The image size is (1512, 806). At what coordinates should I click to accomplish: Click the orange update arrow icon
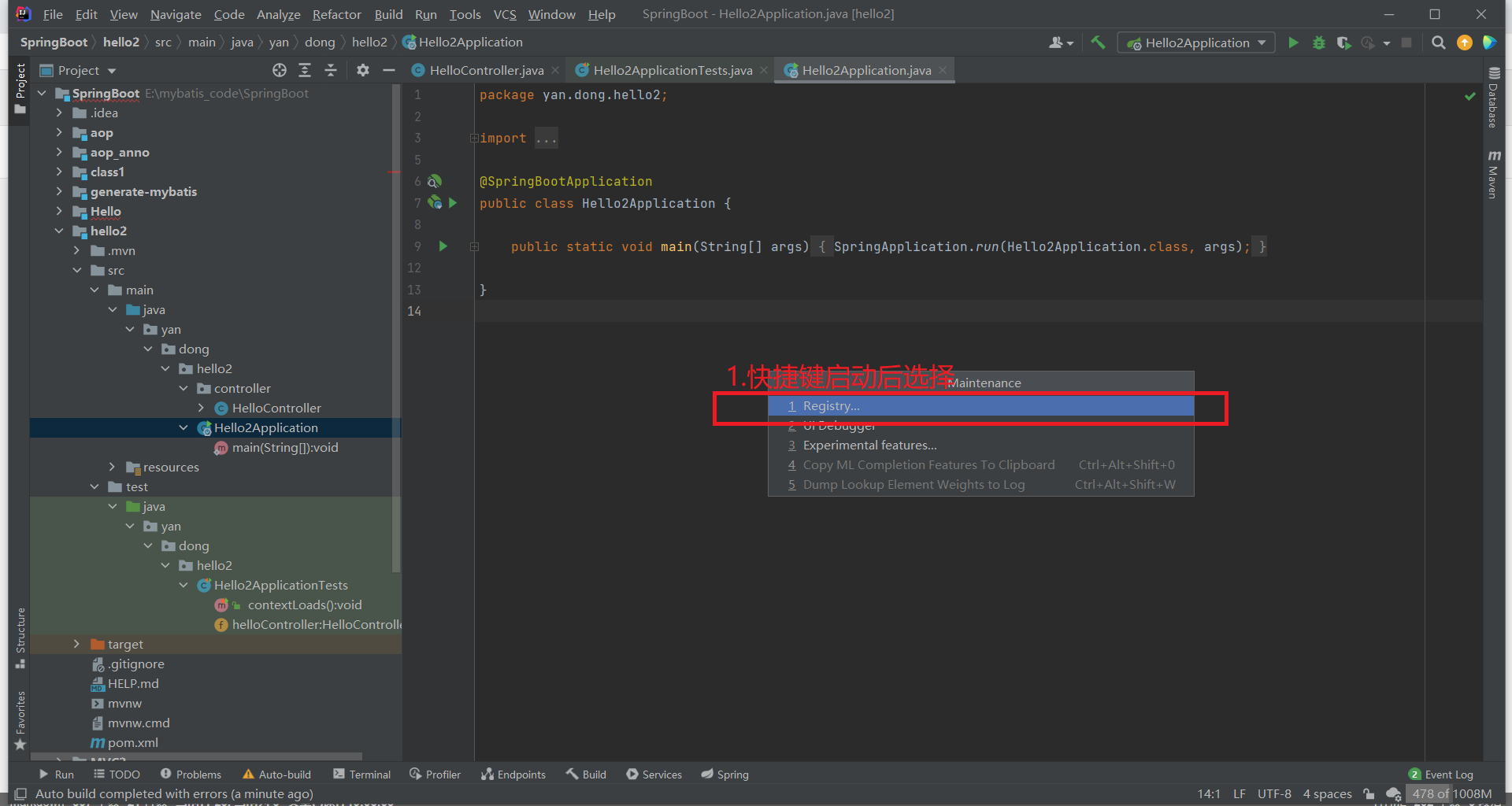click(1465, 43)
